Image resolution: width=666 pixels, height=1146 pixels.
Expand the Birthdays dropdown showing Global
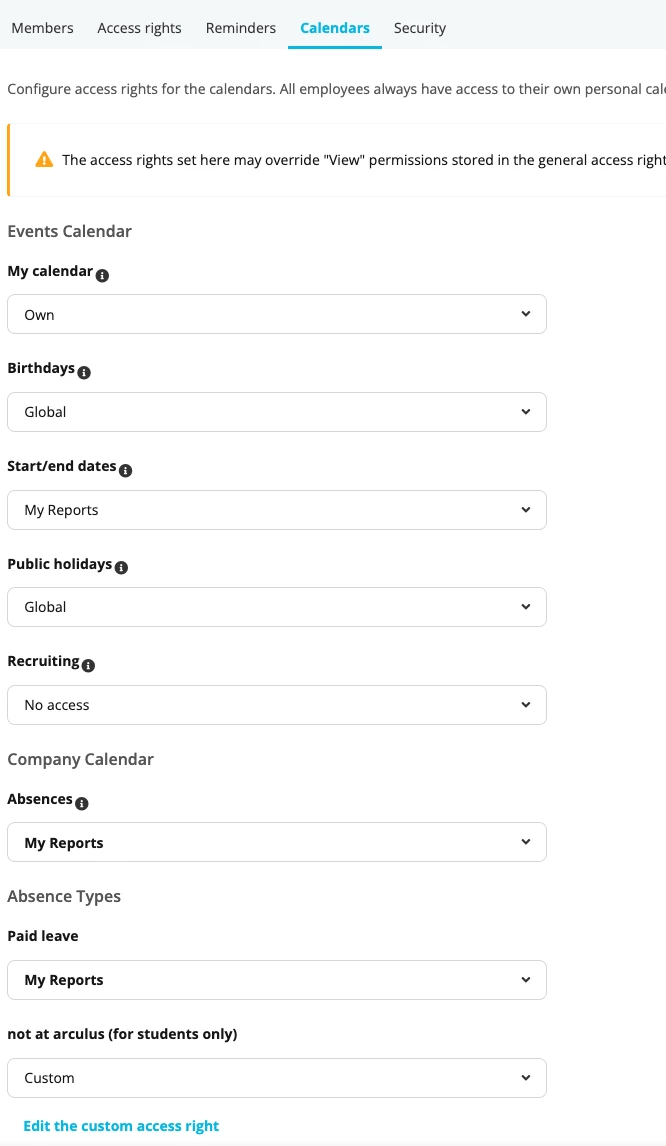point(277,412)
